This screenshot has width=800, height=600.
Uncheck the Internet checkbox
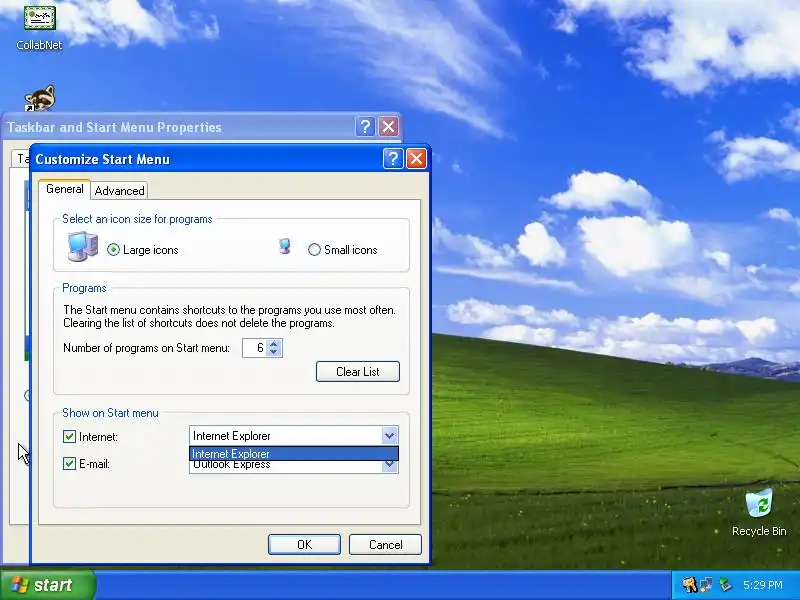tap(69, 436)
